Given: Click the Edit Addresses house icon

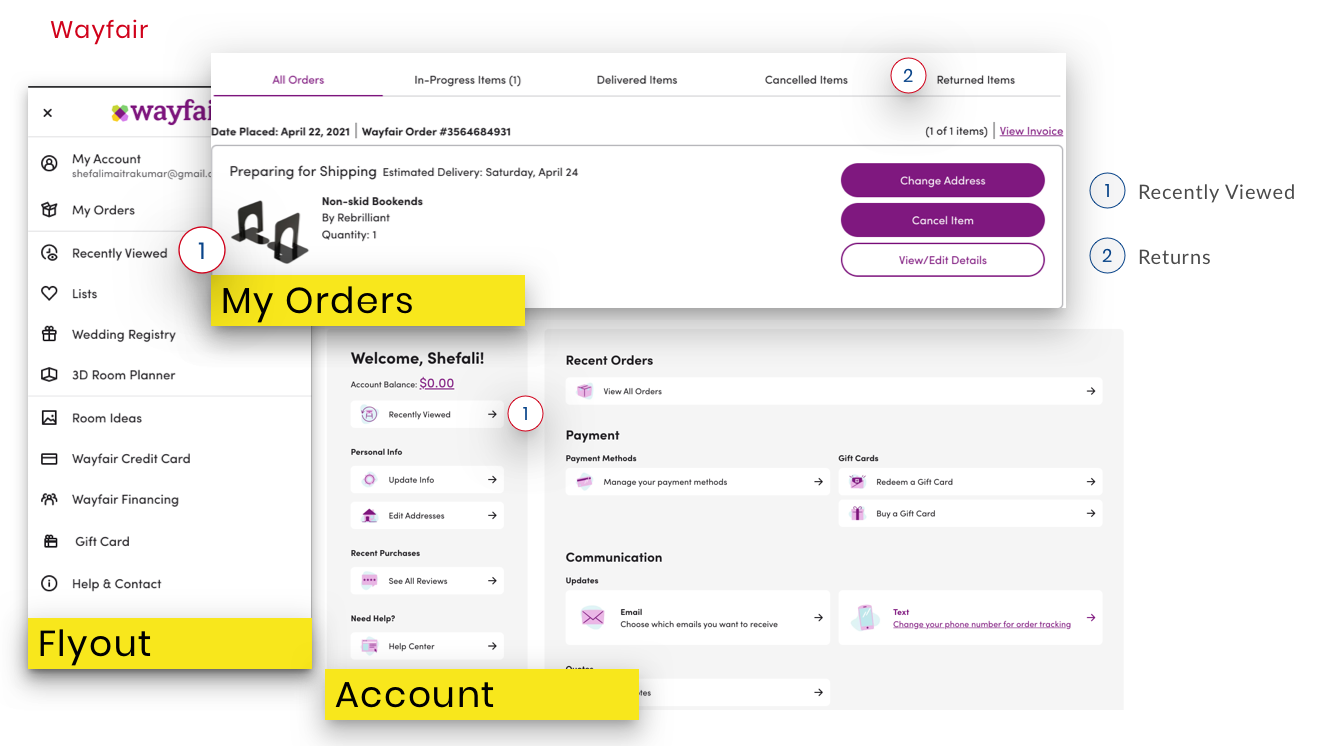Looking at the screenshot, I should (x=369, y=516).
